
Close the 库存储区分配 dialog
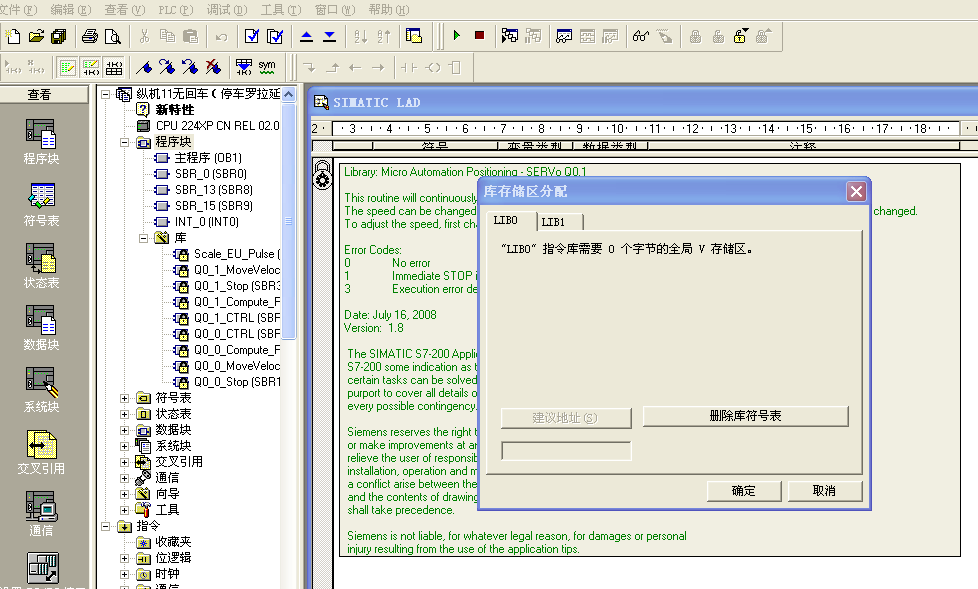pyautogui.click(x=856, y=192)
